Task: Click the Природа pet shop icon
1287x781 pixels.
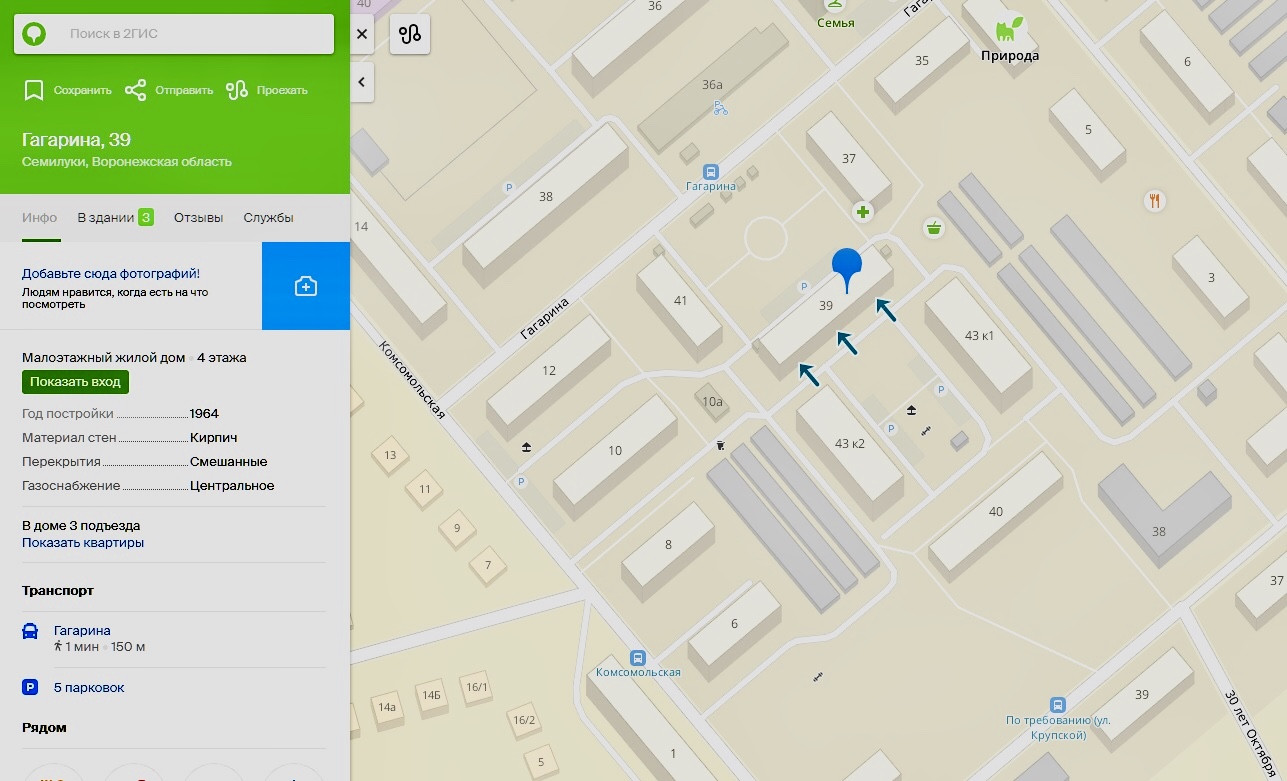Action: (x=1009, y=29)
